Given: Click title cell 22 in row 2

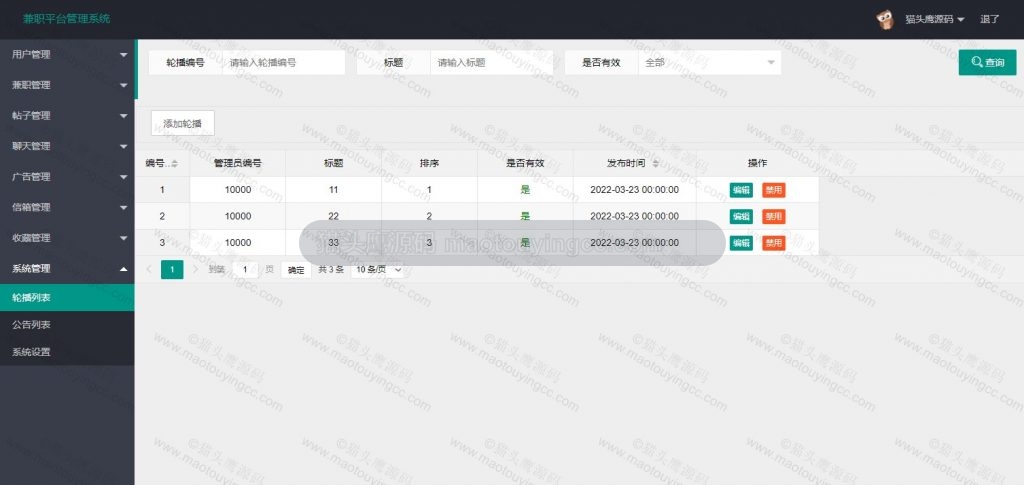Looking at the screenshot, I should (x=334, y=216).
